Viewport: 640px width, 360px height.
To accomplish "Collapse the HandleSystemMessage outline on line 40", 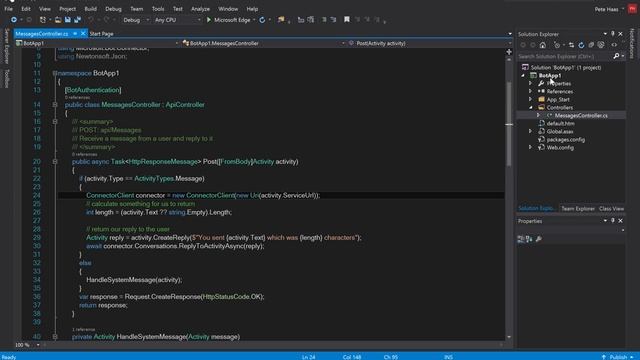I will point(55,337).
